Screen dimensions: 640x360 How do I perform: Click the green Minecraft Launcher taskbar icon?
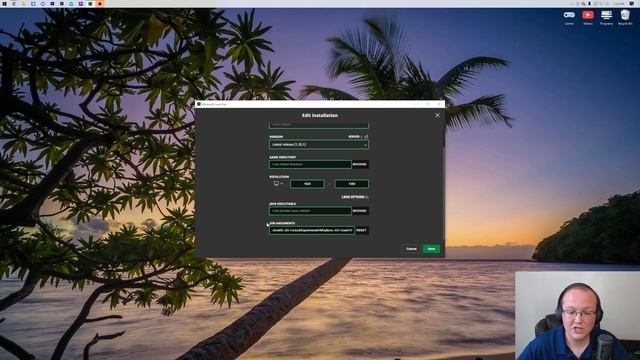click(90, 4)
